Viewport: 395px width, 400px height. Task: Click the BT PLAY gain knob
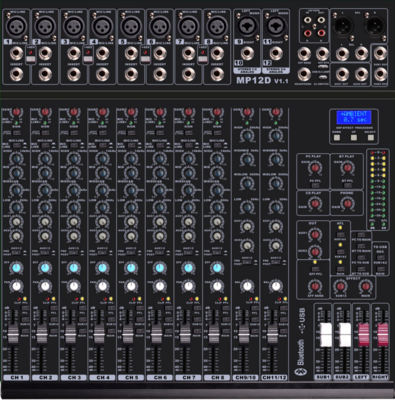347,168
